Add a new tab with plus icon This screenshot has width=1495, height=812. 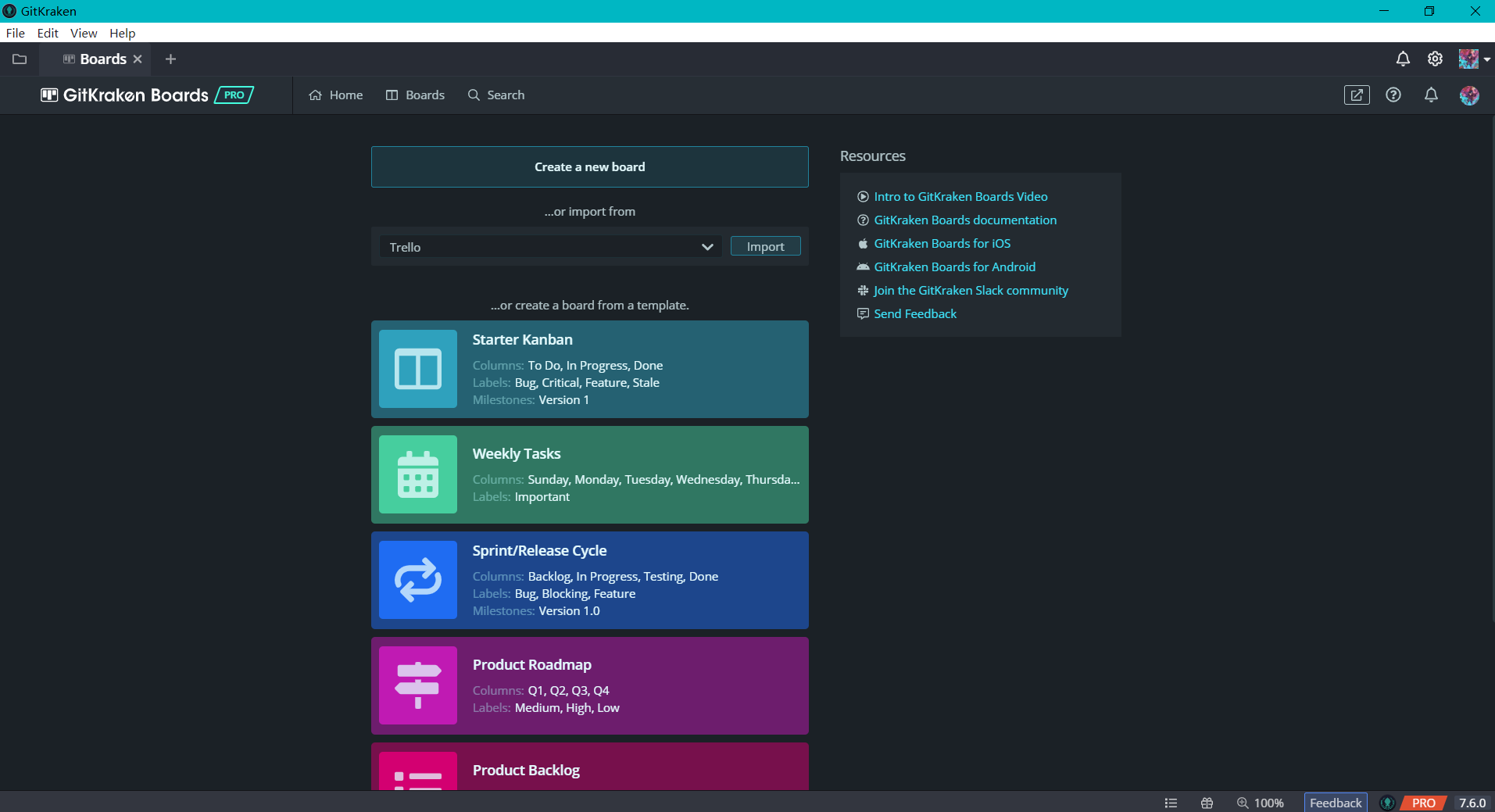pos(170,59)
